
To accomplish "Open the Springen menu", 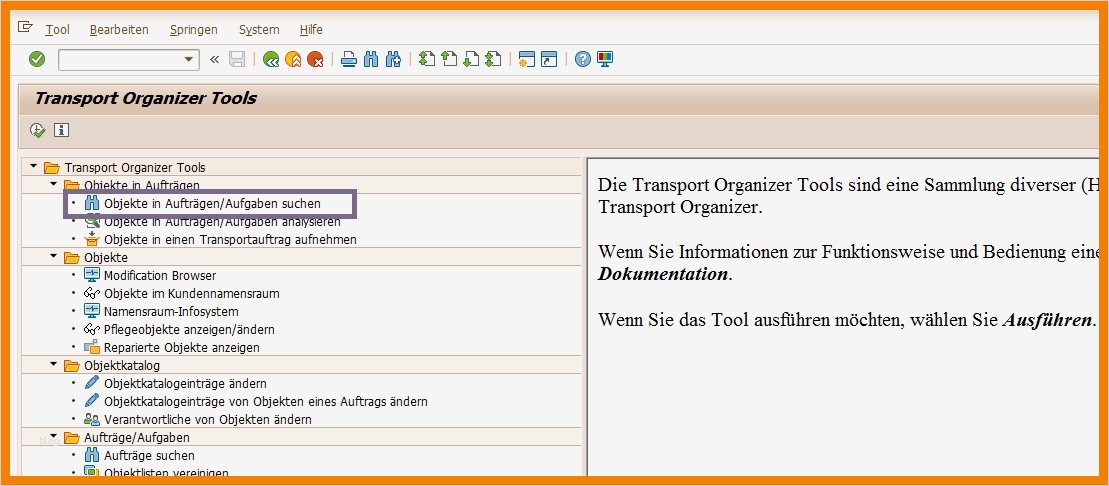I will point(194,30).
